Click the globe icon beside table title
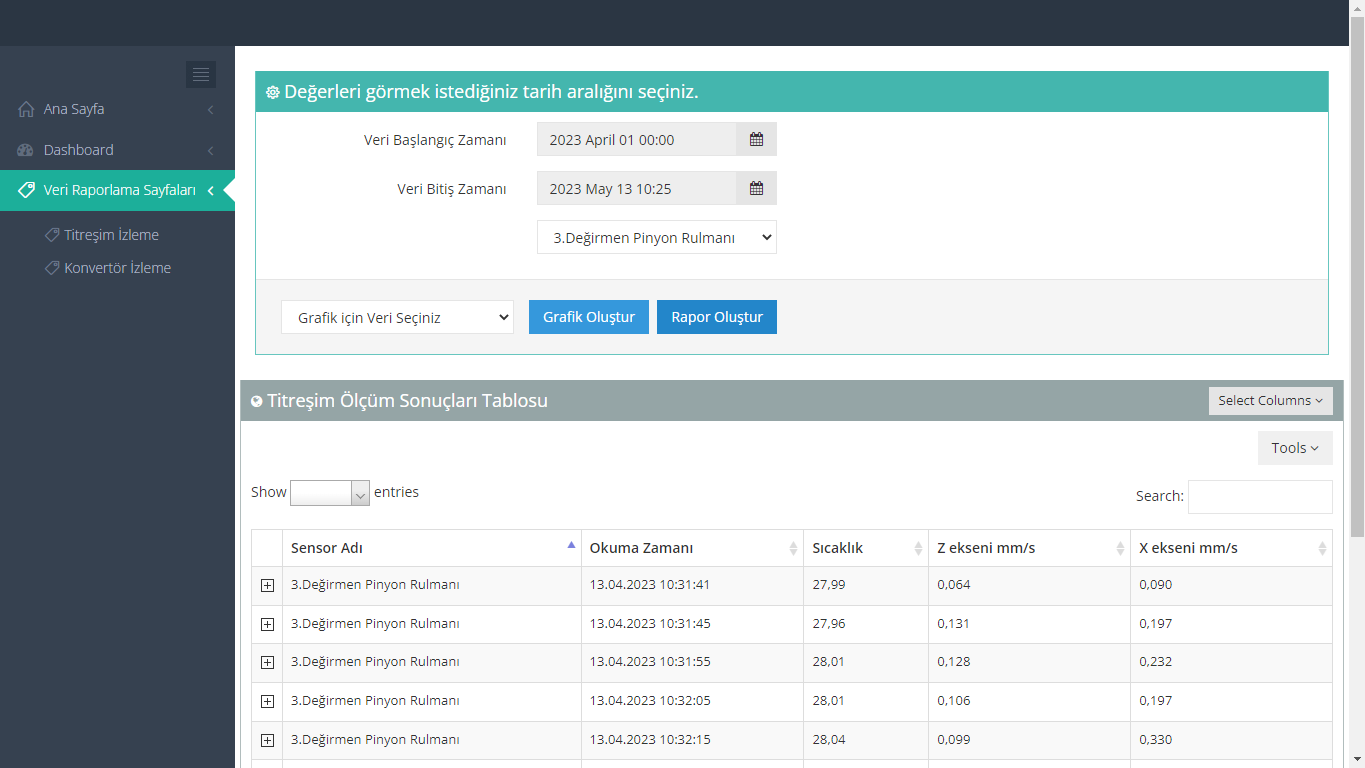Viewport: 1365px width, 768px height. [x=257, y=402]
